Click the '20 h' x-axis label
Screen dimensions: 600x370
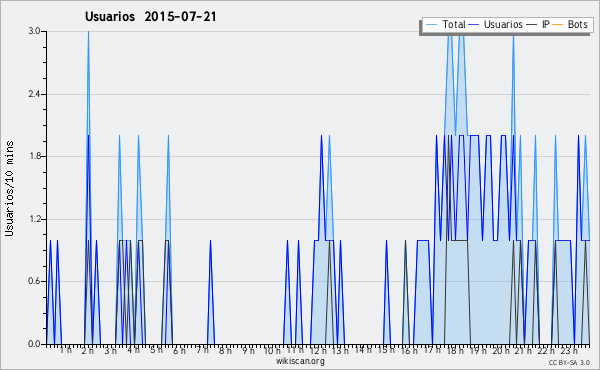(501, 351)
